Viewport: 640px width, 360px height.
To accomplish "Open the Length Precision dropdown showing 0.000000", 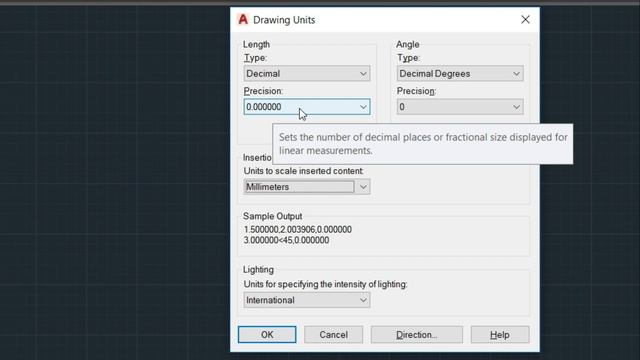I will [307, 107].
